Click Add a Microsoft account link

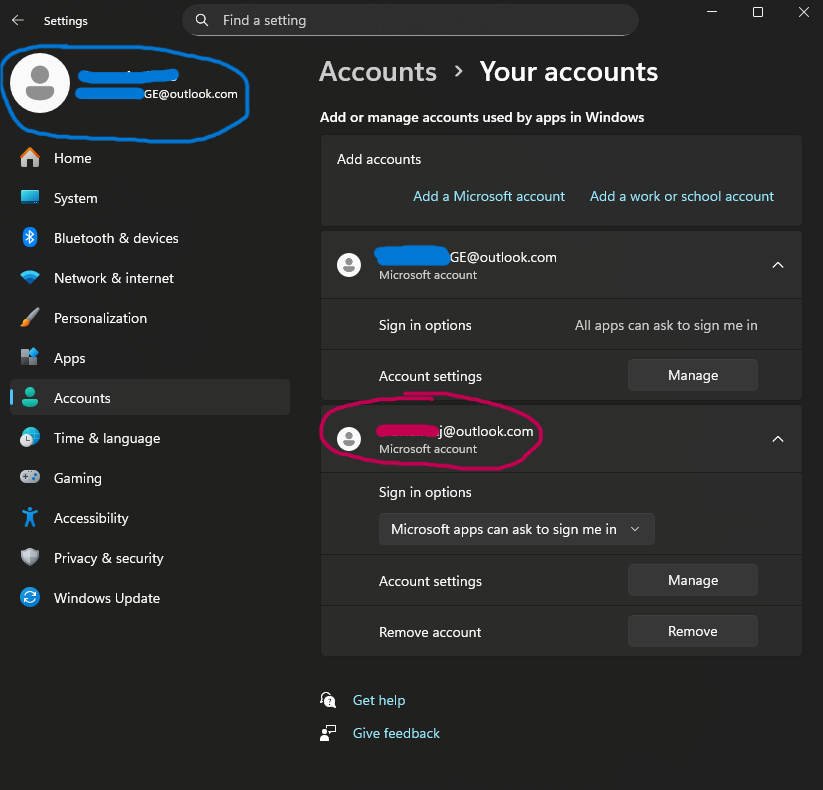pos(489,196)
